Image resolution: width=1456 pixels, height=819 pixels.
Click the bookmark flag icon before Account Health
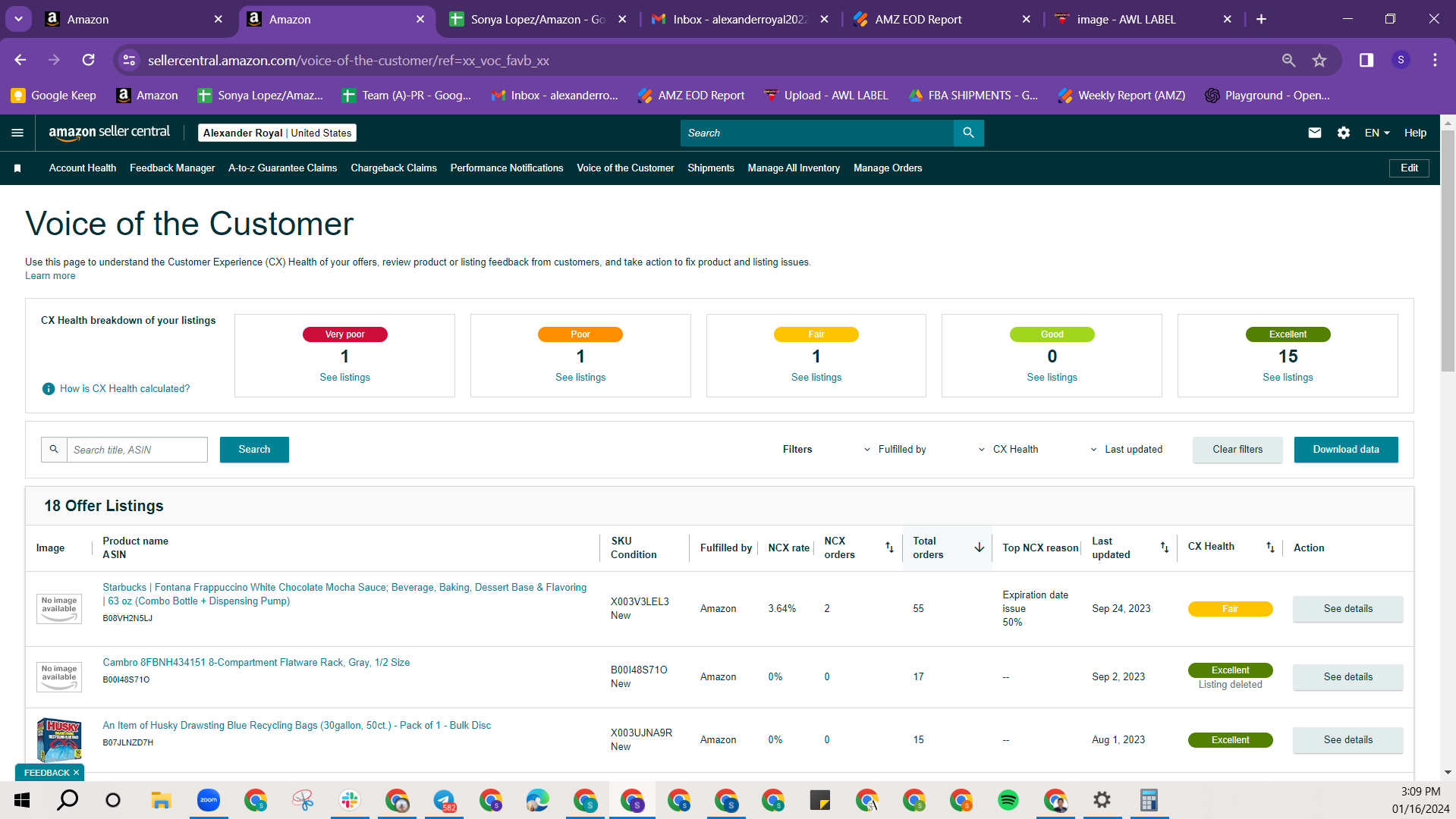click(17, 168)
